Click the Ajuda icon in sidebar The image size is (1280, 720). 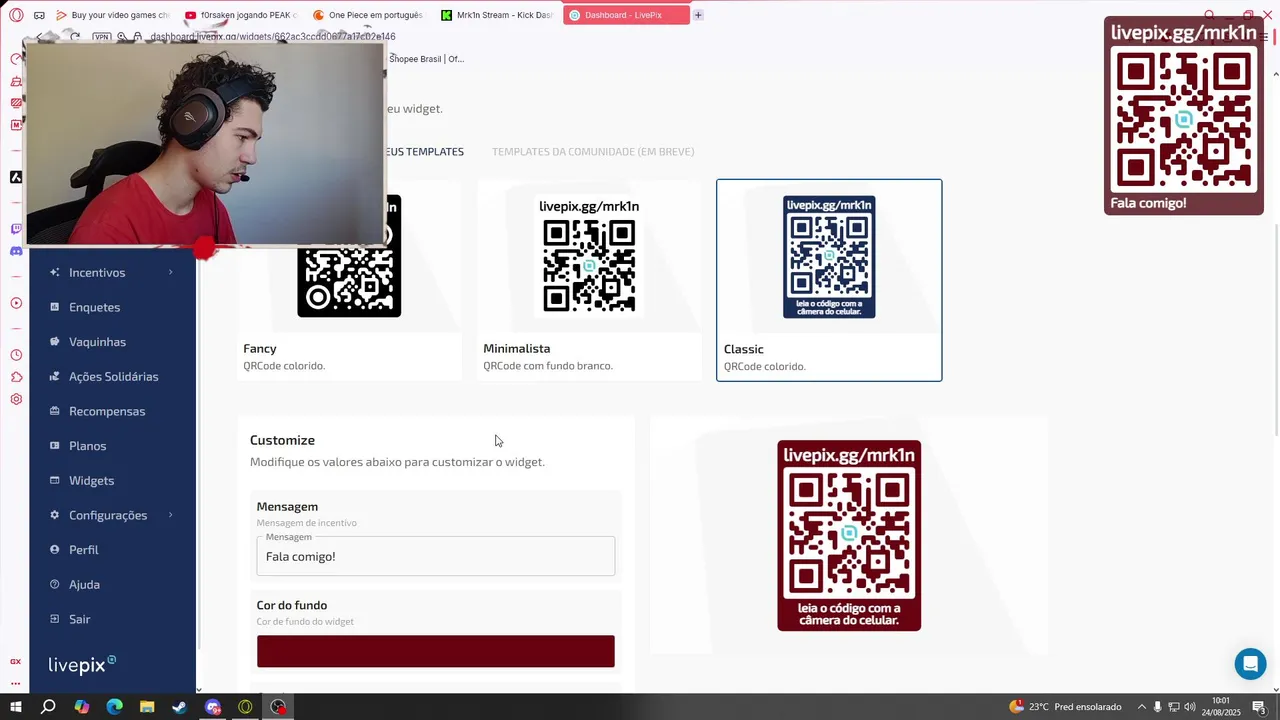click(54, 584)
